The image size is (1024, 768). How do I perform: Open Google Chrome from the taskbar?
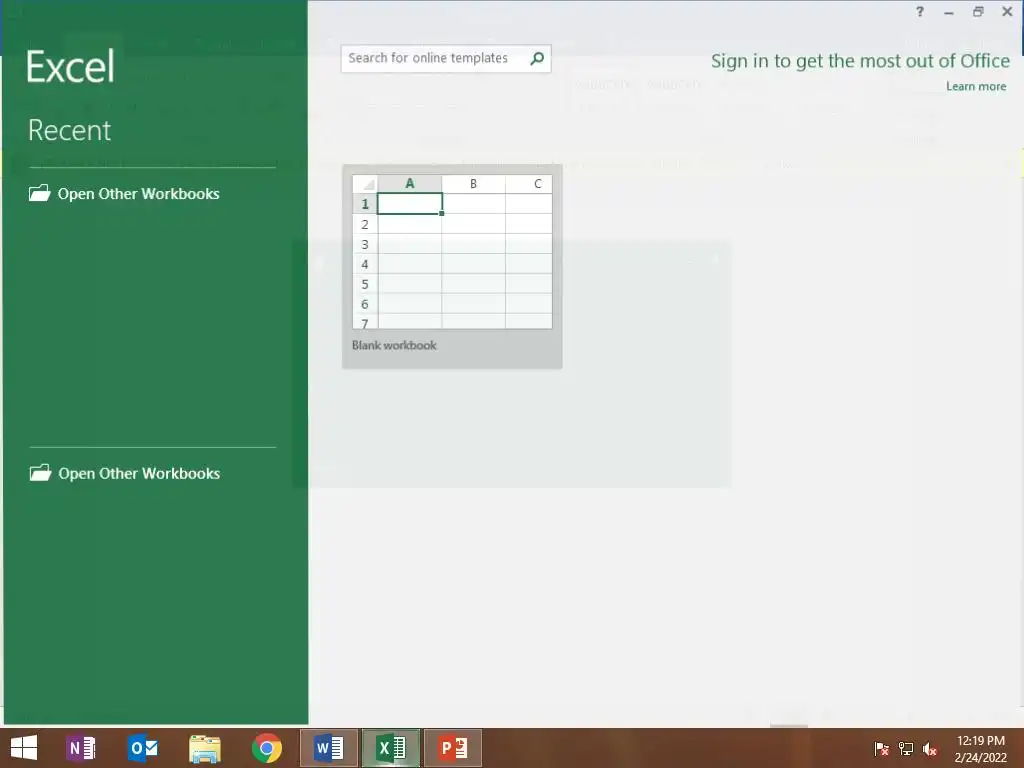[266, 748]
